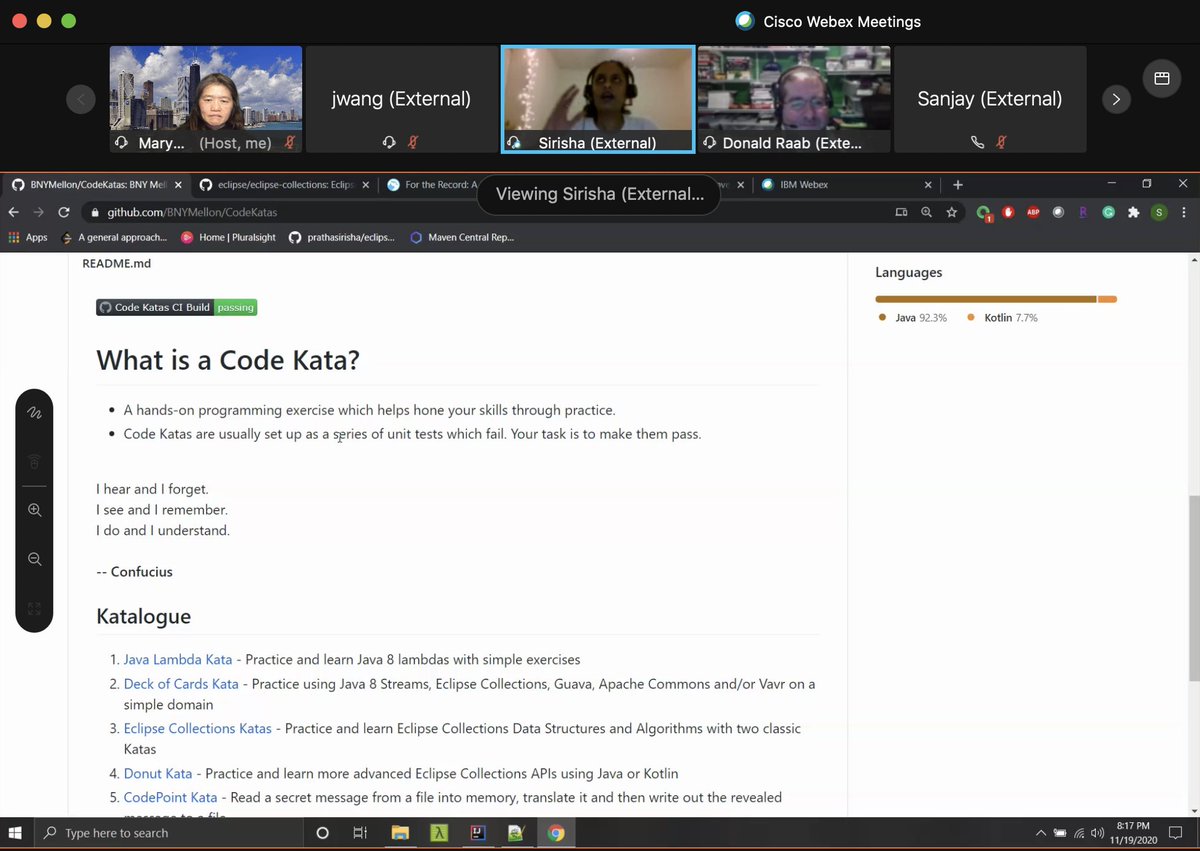
Task: Select Sanjay (External) participant tile
Action: [x=990, y=99]
